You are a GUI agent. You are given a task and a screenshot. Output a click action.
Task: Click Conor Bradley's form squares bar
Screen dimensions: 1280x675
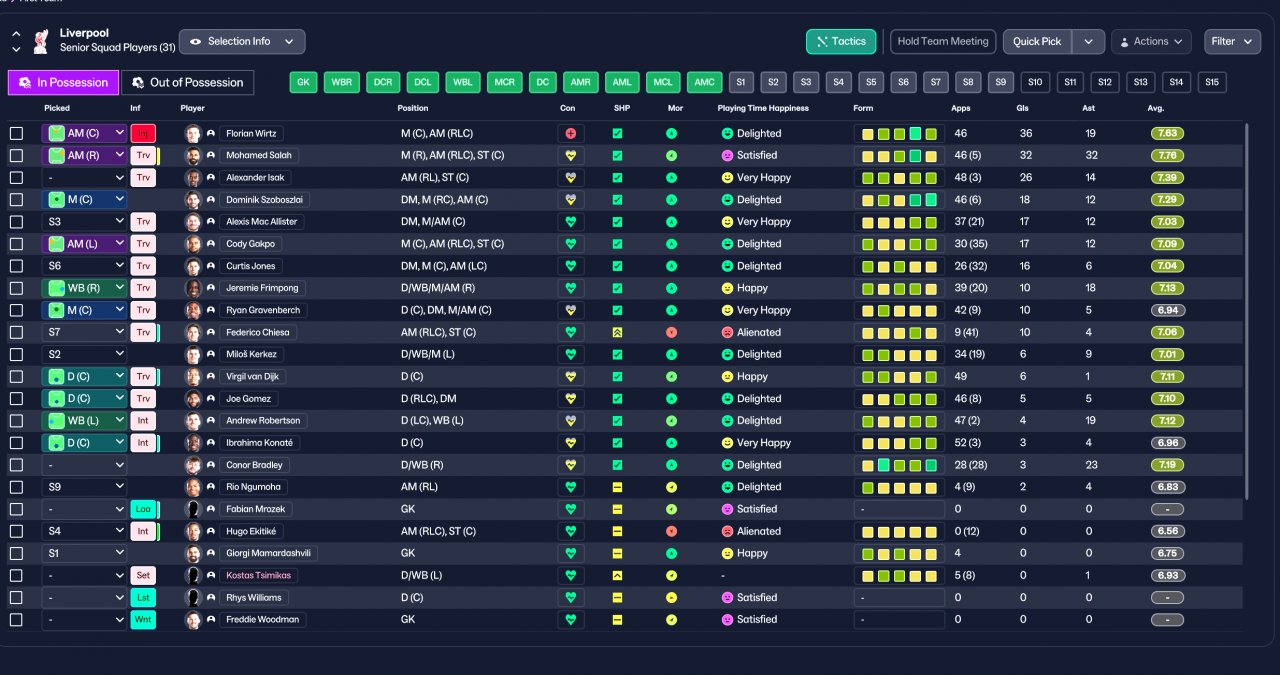899,465
